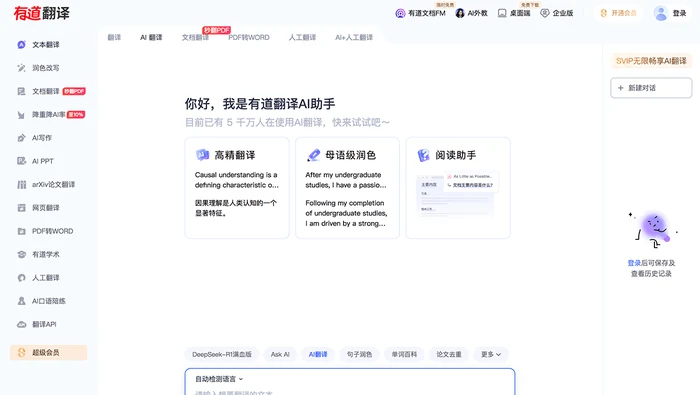
Task: Click the SVIP无限畅享AI翻译 banner
Action: click(x=651, y=61)
